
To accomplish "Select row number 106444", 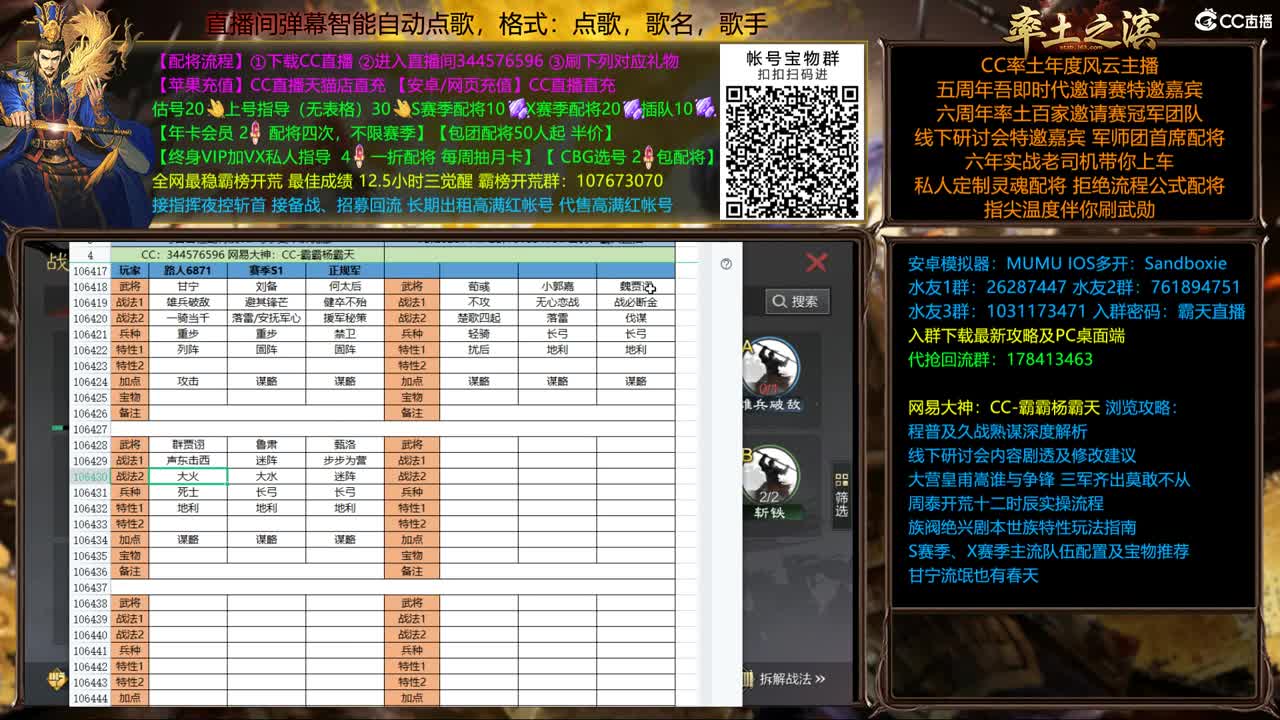I will 90,698.
